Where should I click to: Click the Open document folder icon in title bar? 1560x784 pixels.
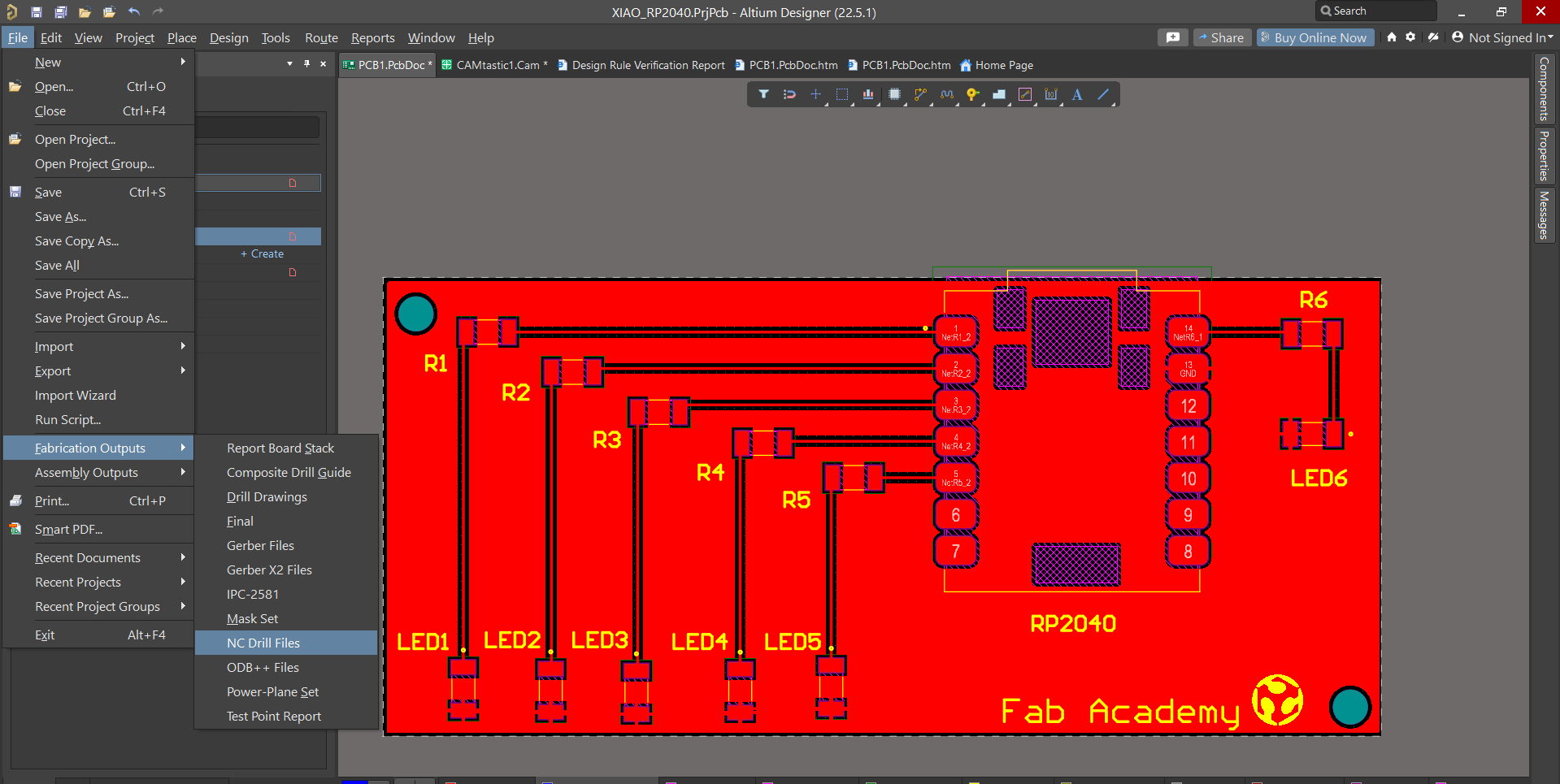(x=85, y=12)
